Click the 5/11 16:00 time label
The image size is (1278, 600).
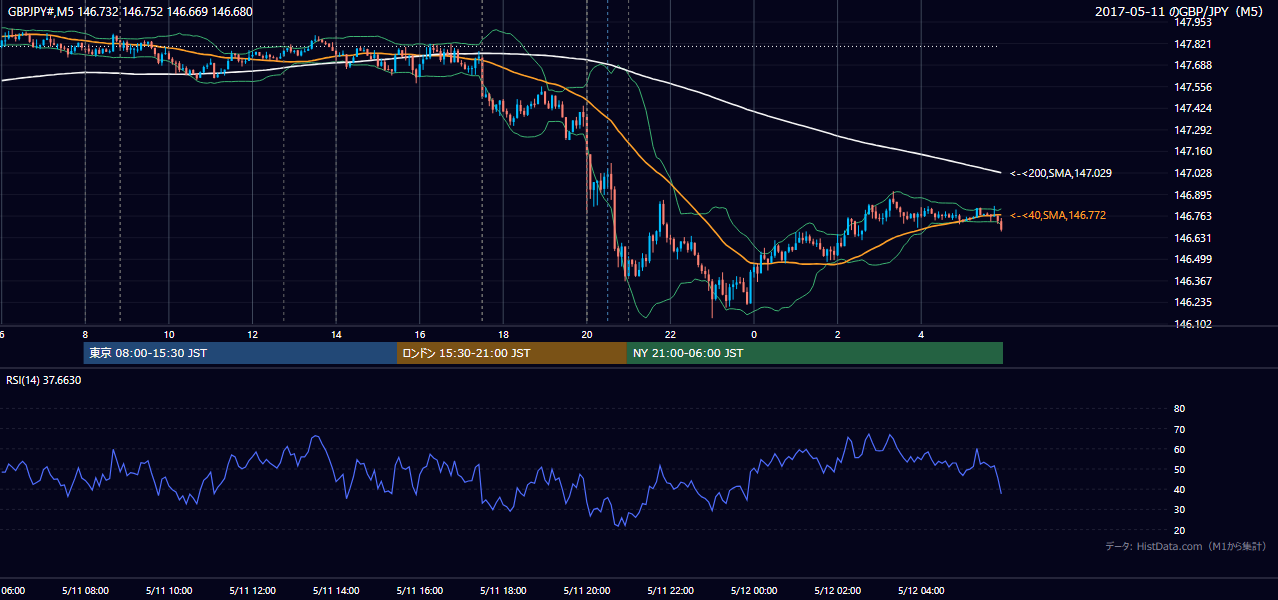pos(420,590)
